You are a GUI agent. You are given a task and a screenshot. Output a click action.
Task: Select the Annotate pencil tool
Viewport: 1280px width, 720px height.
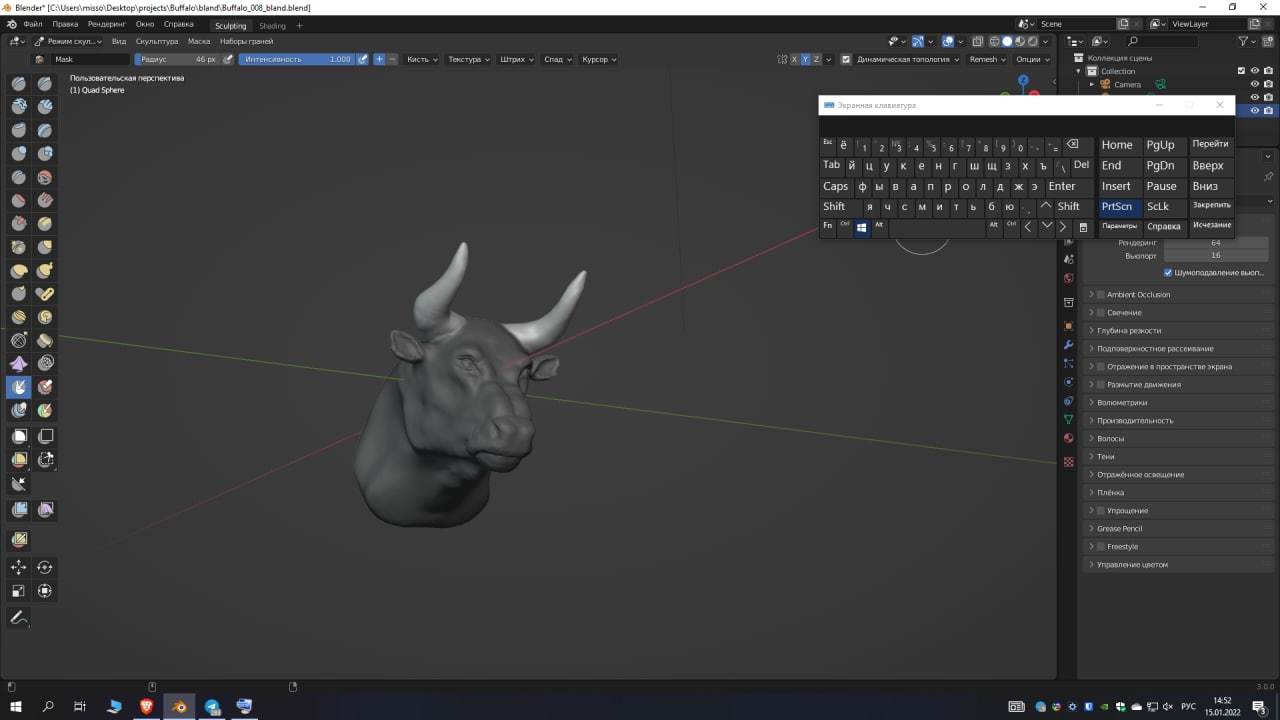19,618
